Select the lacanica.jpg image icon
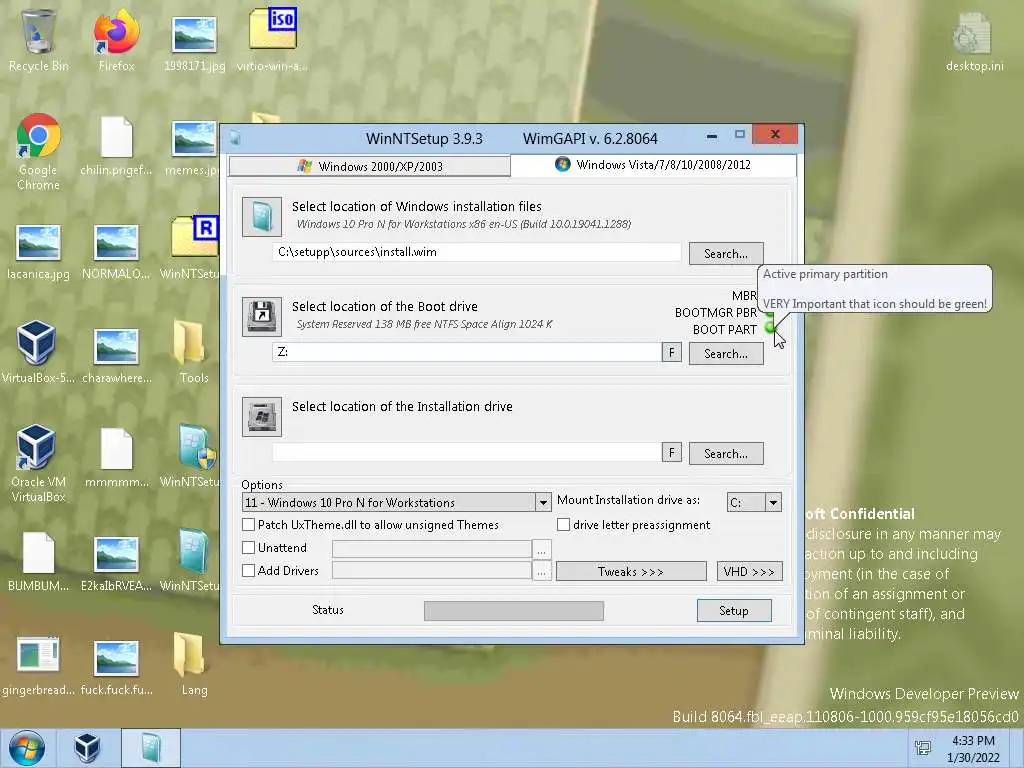This screenshot has height=768, width=1024. click(x=38, y=251)
